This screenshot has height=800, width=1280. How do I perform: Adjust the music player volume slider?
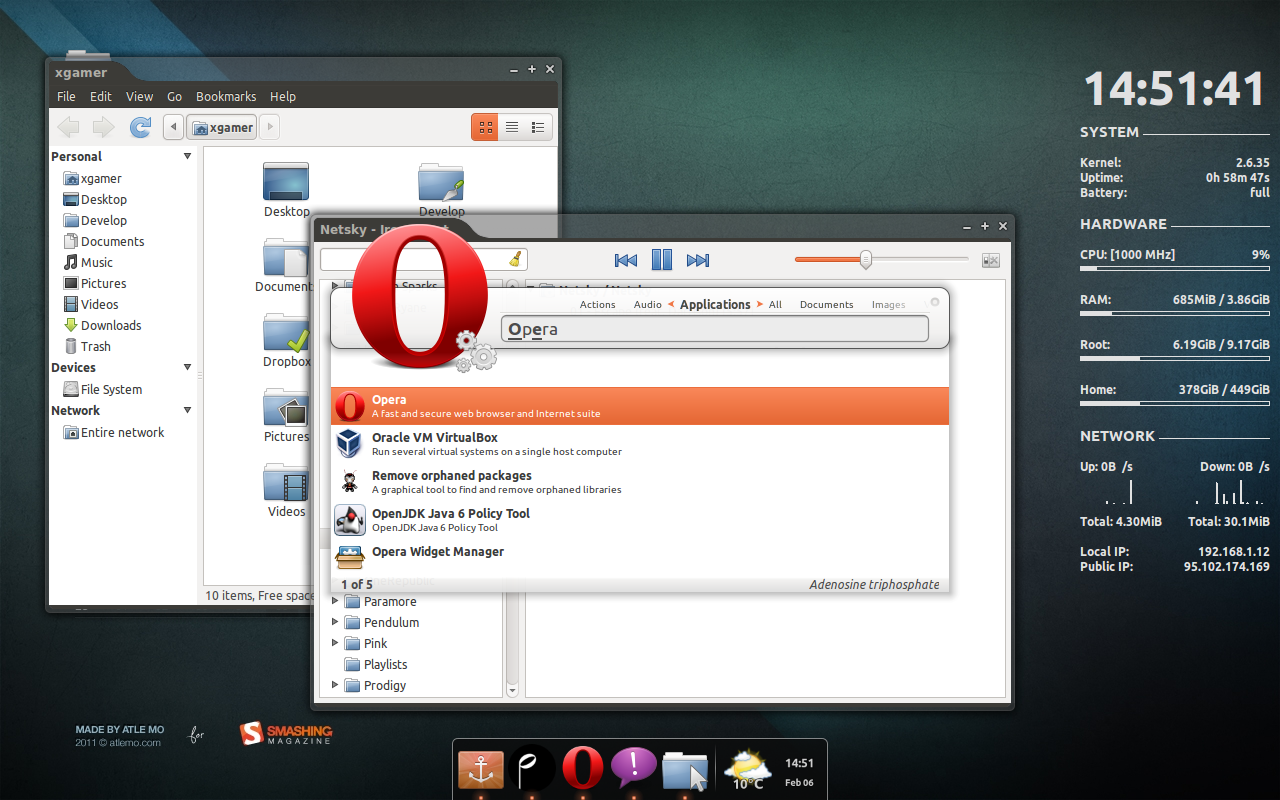881,260
